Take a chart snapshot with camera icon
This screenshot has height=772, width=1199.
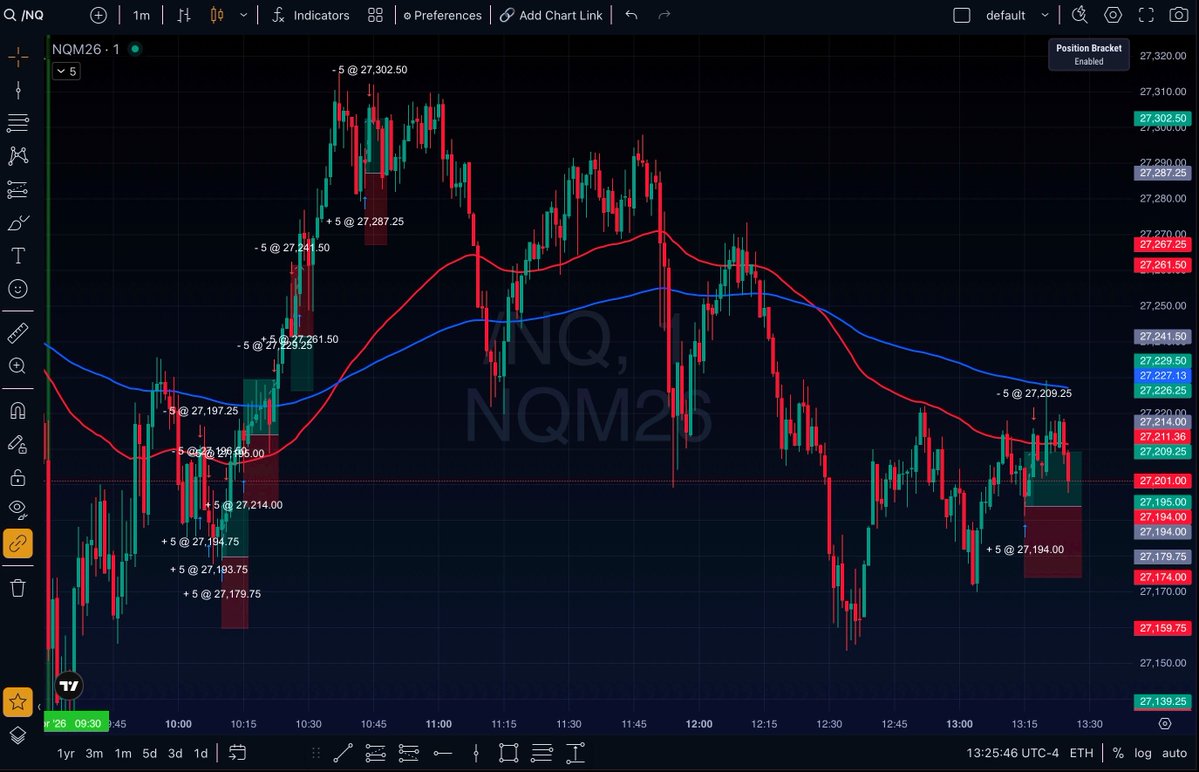[x=1179, y=15]
